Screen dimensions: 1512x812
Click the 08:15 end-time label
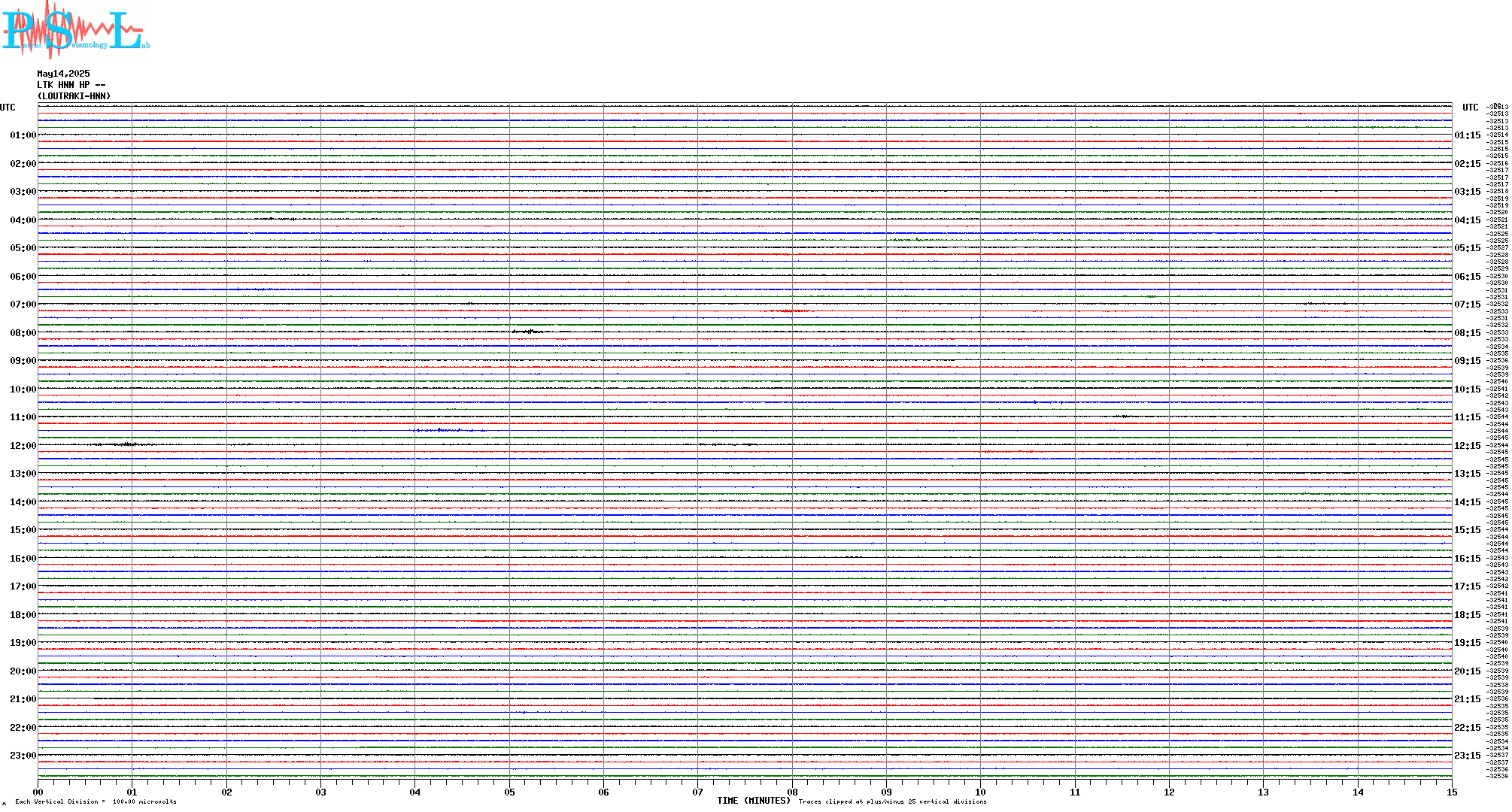coord(1468,333)
